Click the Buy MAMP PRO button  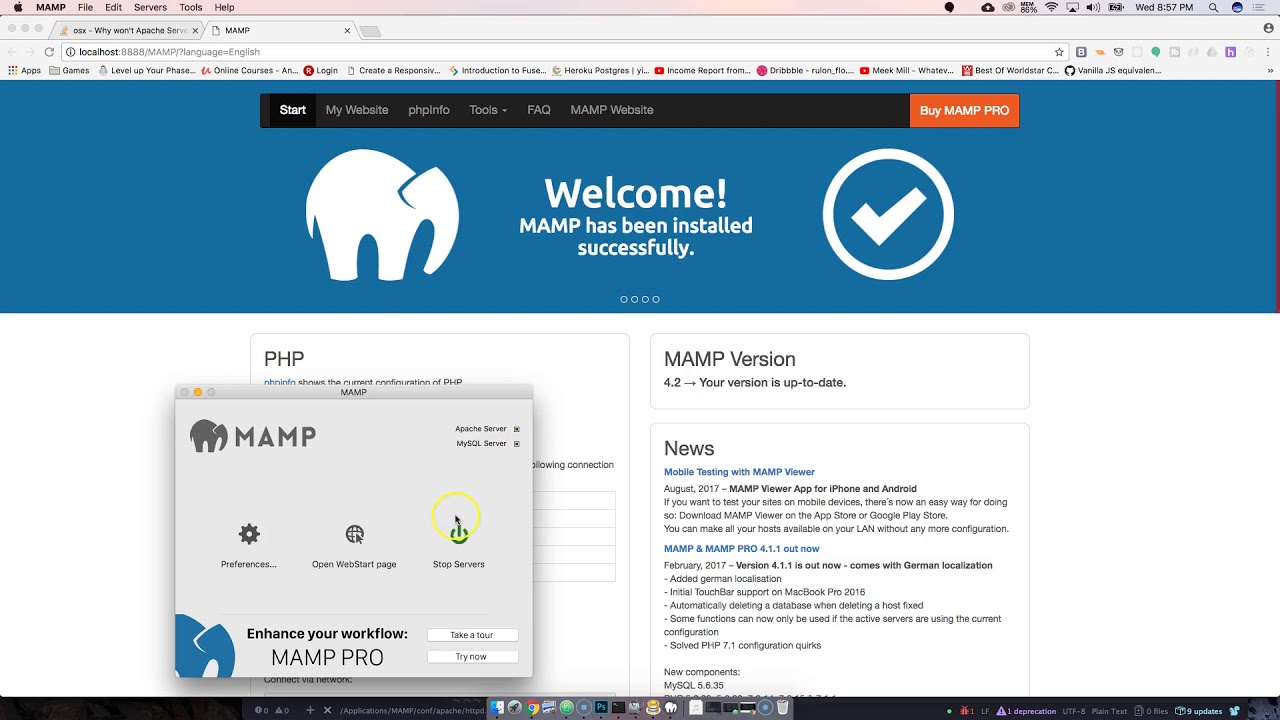(x=964, y=110)
